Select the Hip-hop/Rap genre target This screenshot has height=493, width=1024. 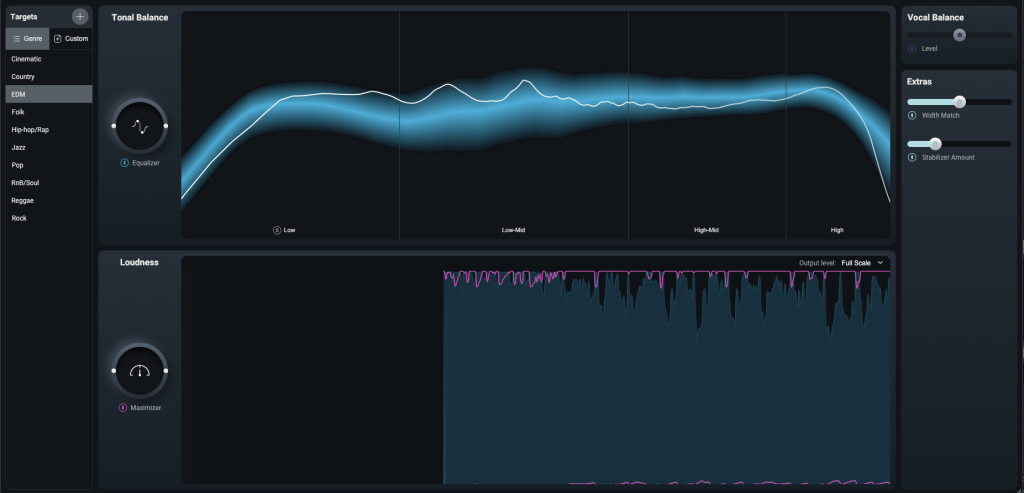tap(30, 130)
